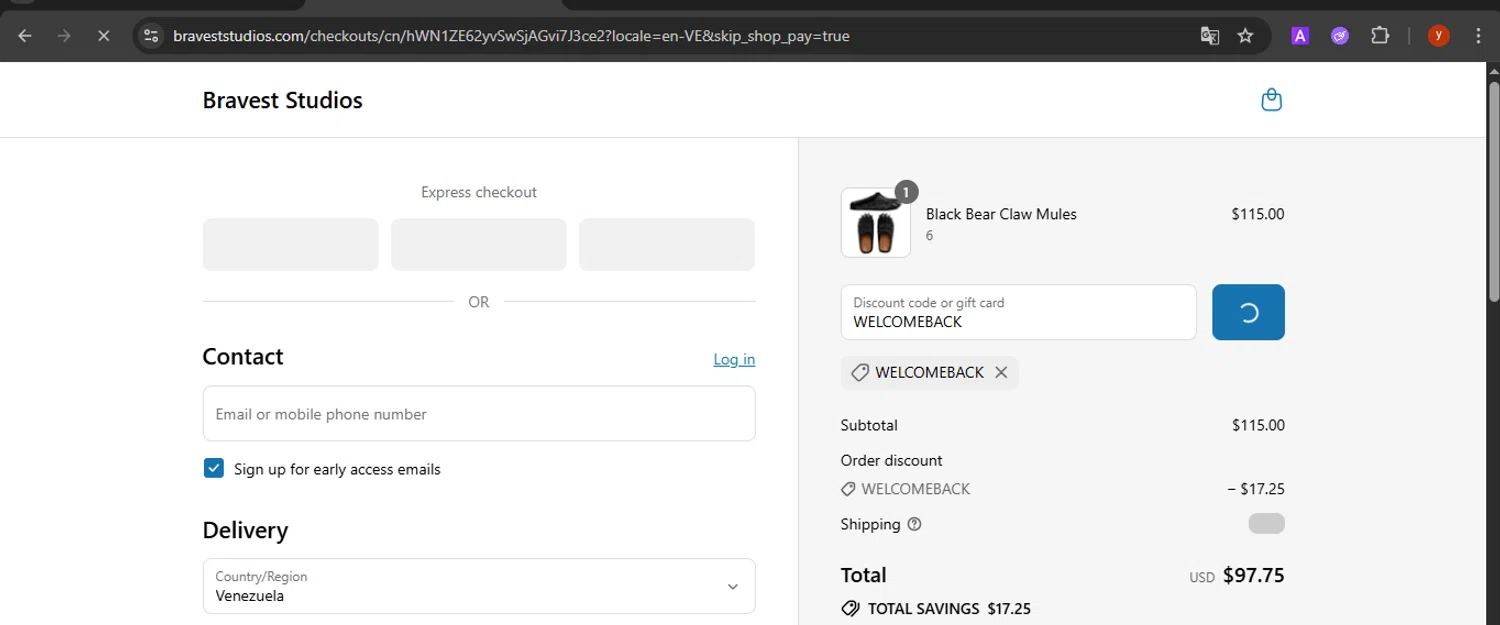Click the Shipping help question mark icon
Image resolution: width=1500 pixels, height=625 pixels.
(914, 524)
